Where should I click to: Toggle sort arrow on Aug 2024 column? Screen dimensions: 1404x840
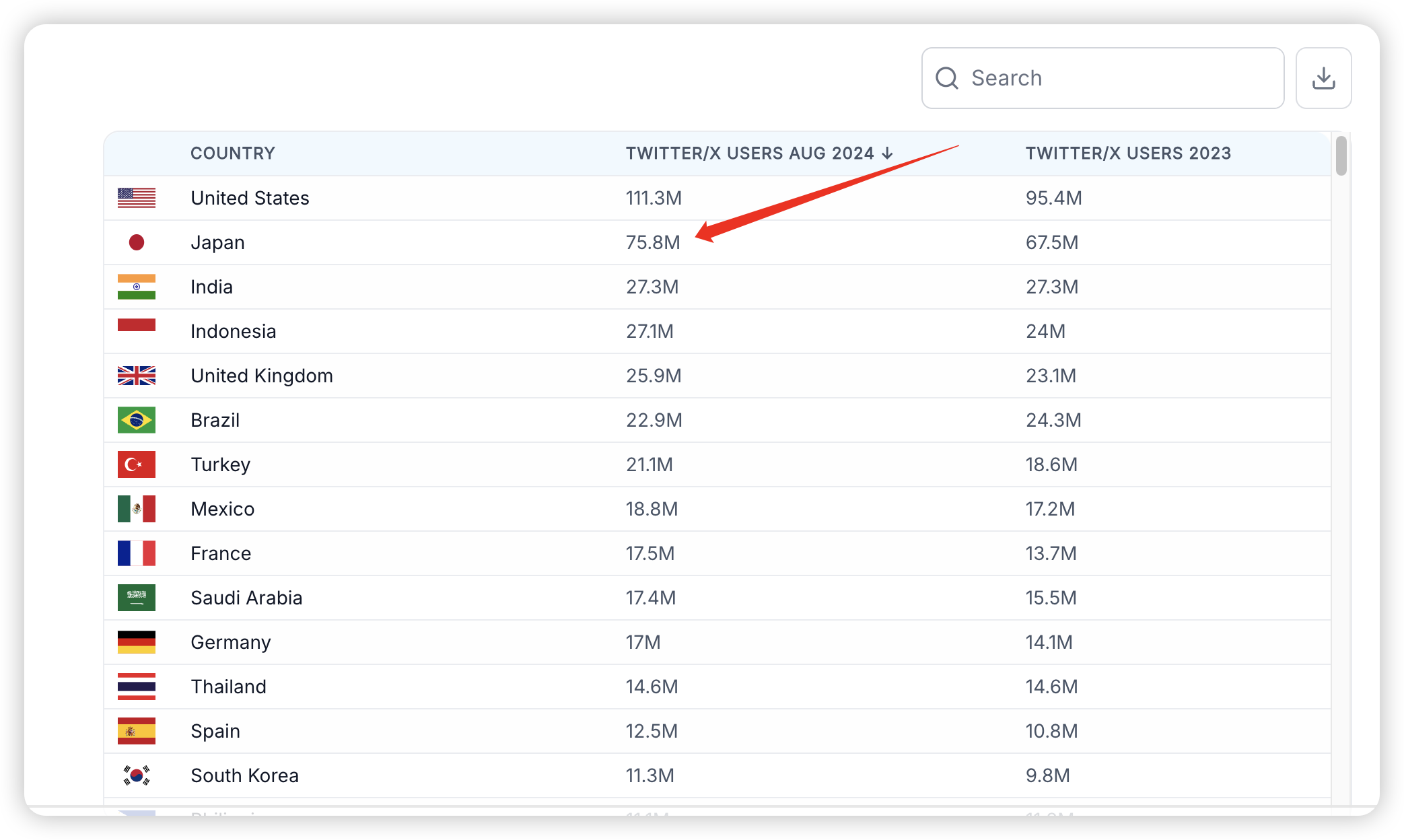coord(888,153)
